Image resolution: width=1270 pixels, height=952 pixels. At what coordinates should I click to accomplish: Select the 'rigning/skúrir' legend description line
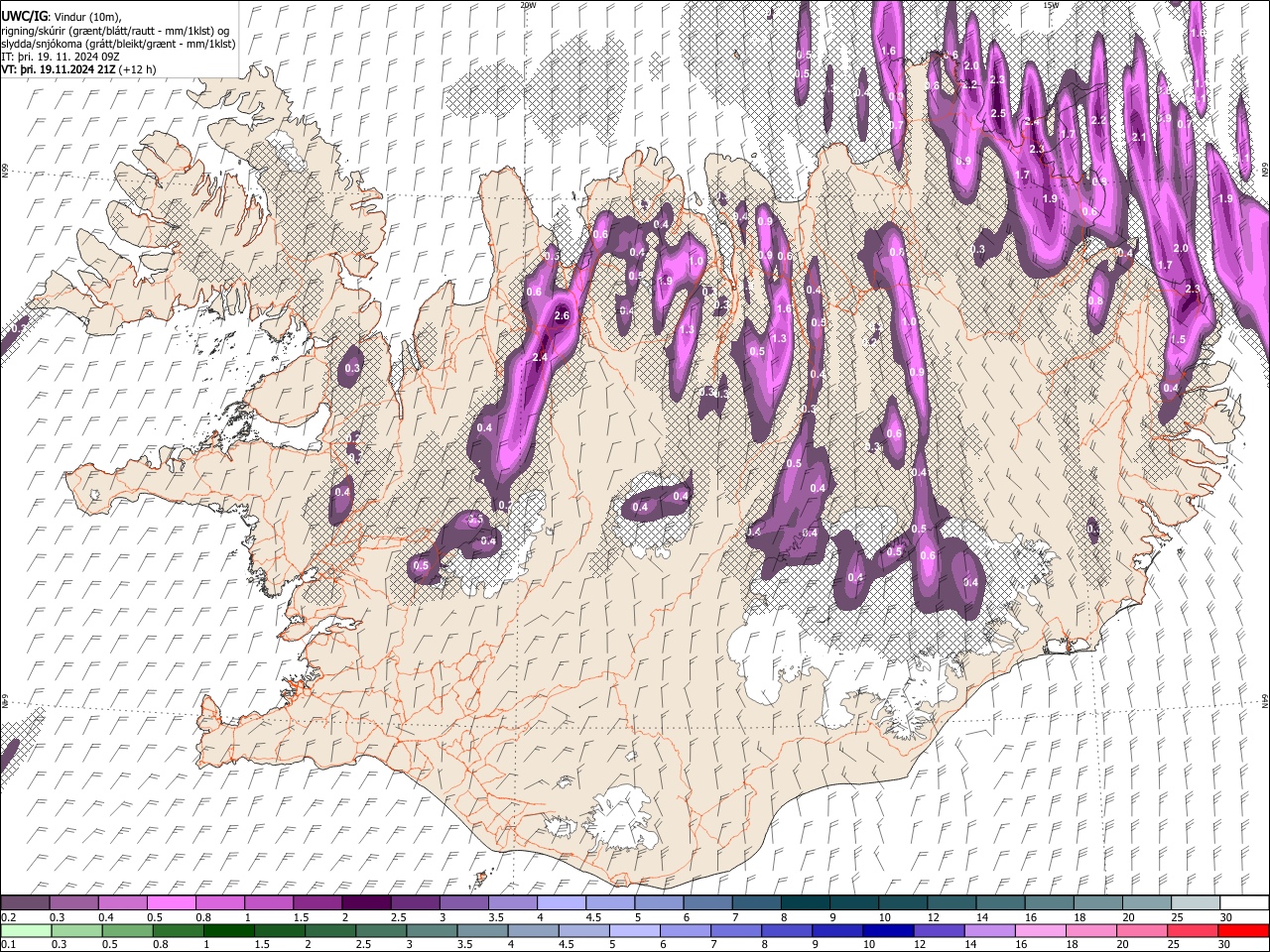(116, 31)
